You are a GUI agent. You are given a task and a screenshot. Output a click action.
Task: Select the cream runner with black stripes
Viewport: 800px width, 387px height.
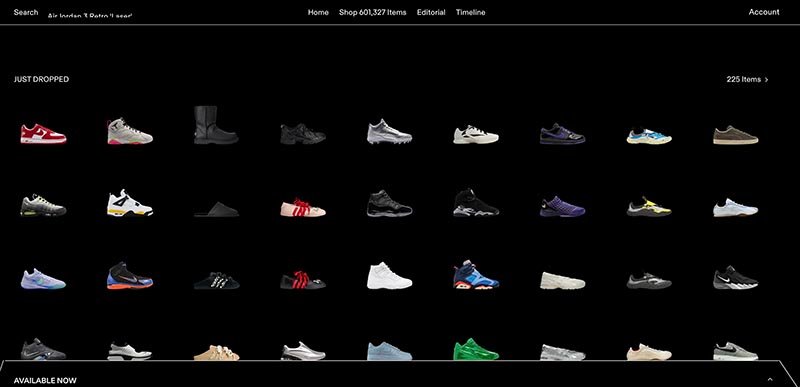(476, 135)
